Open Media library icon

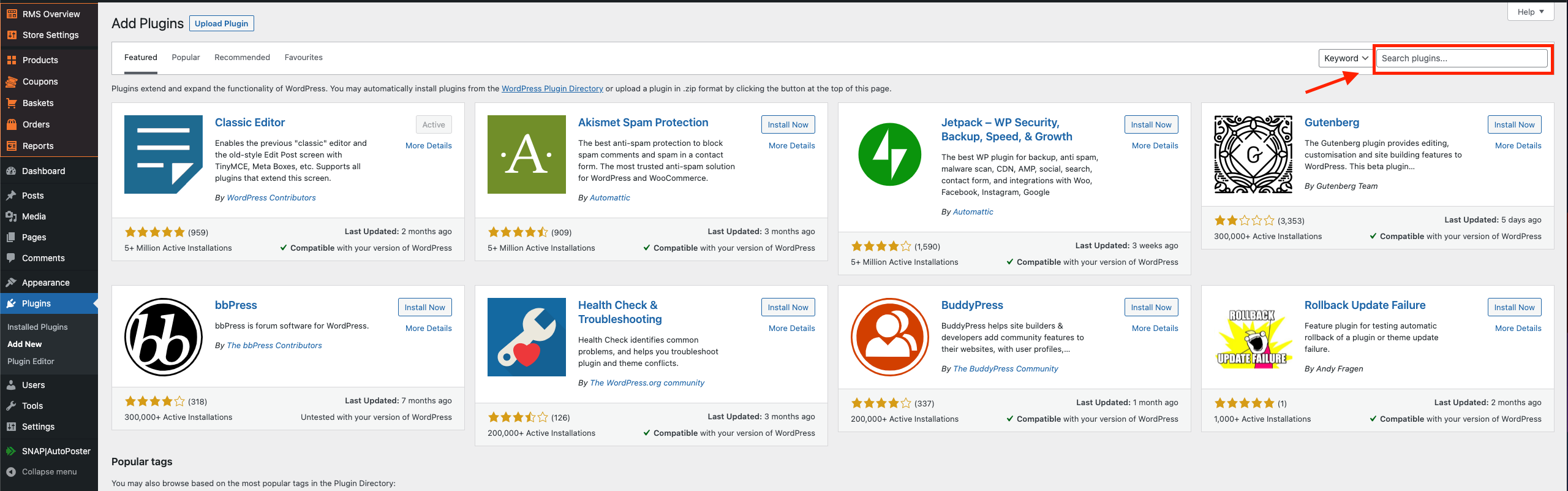pyautogui.click(x=11, y=216)
